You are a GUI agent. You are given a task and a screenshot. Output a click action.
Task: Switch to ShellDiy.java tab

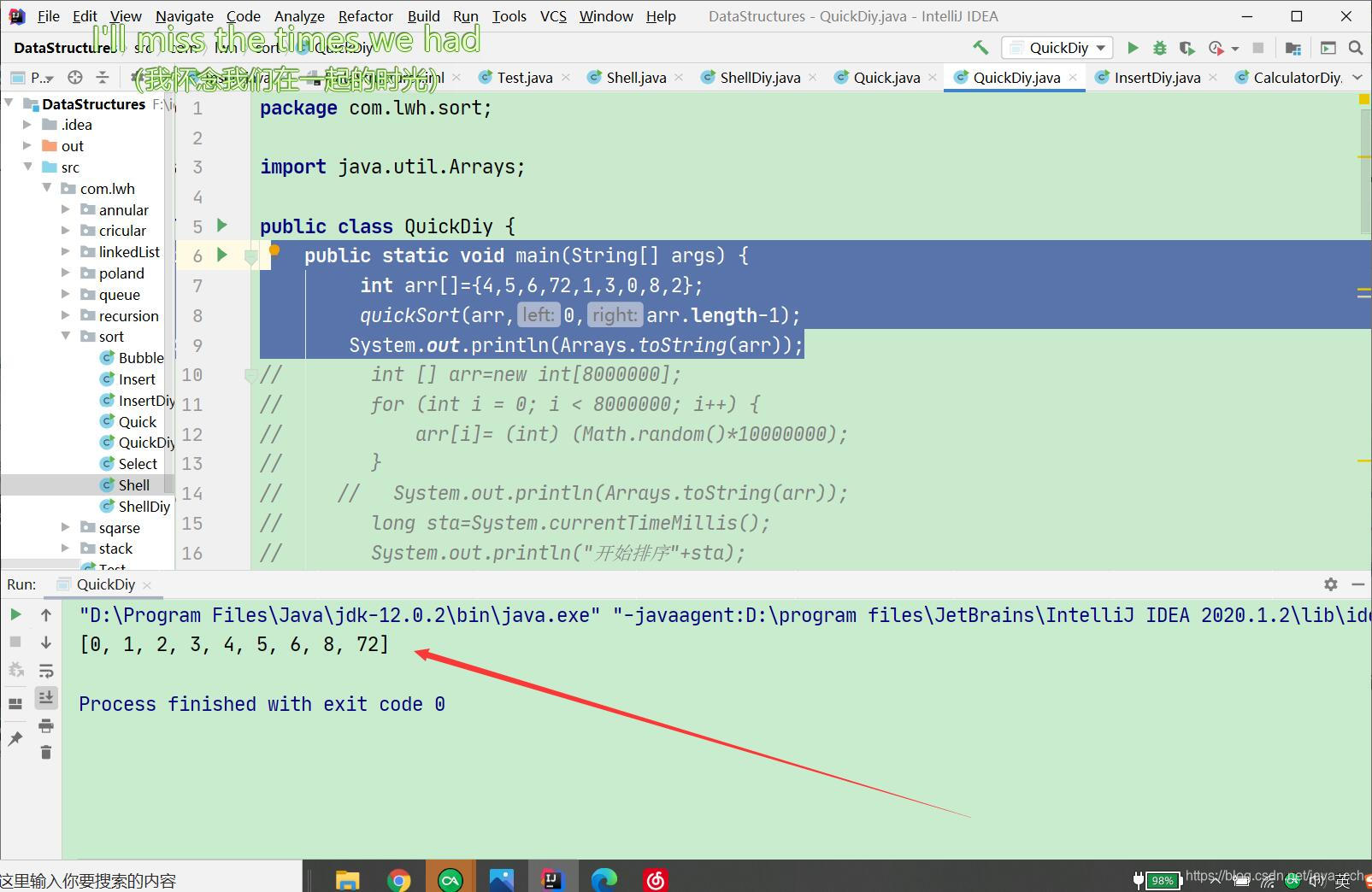759,78
